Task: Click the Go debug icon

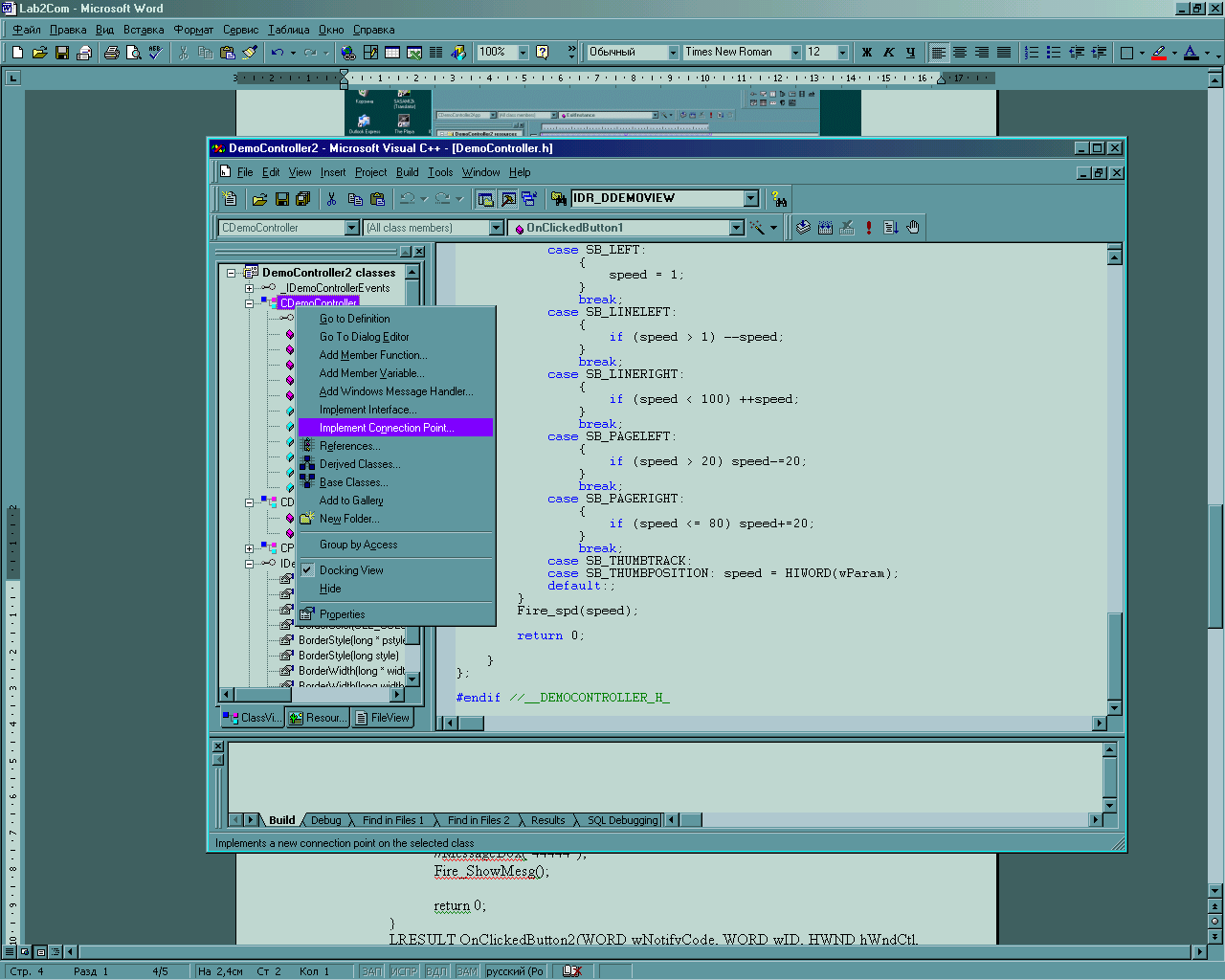Action: pyautogui.click(x=891, y=228)
